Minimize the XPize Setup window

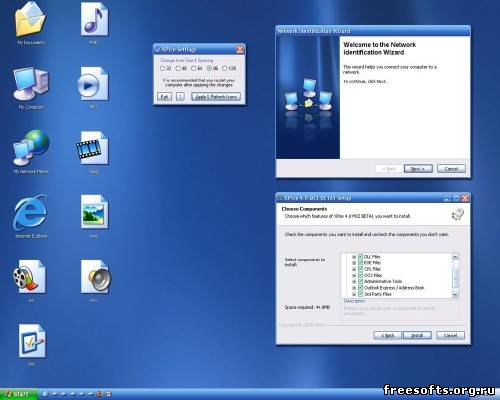[447, 198]
